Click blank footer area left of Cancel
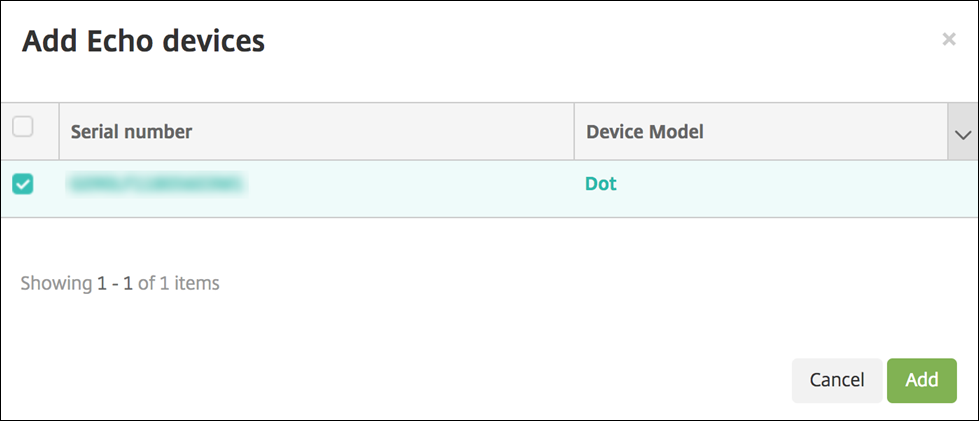The image size is (979, 421). (400, 380)
